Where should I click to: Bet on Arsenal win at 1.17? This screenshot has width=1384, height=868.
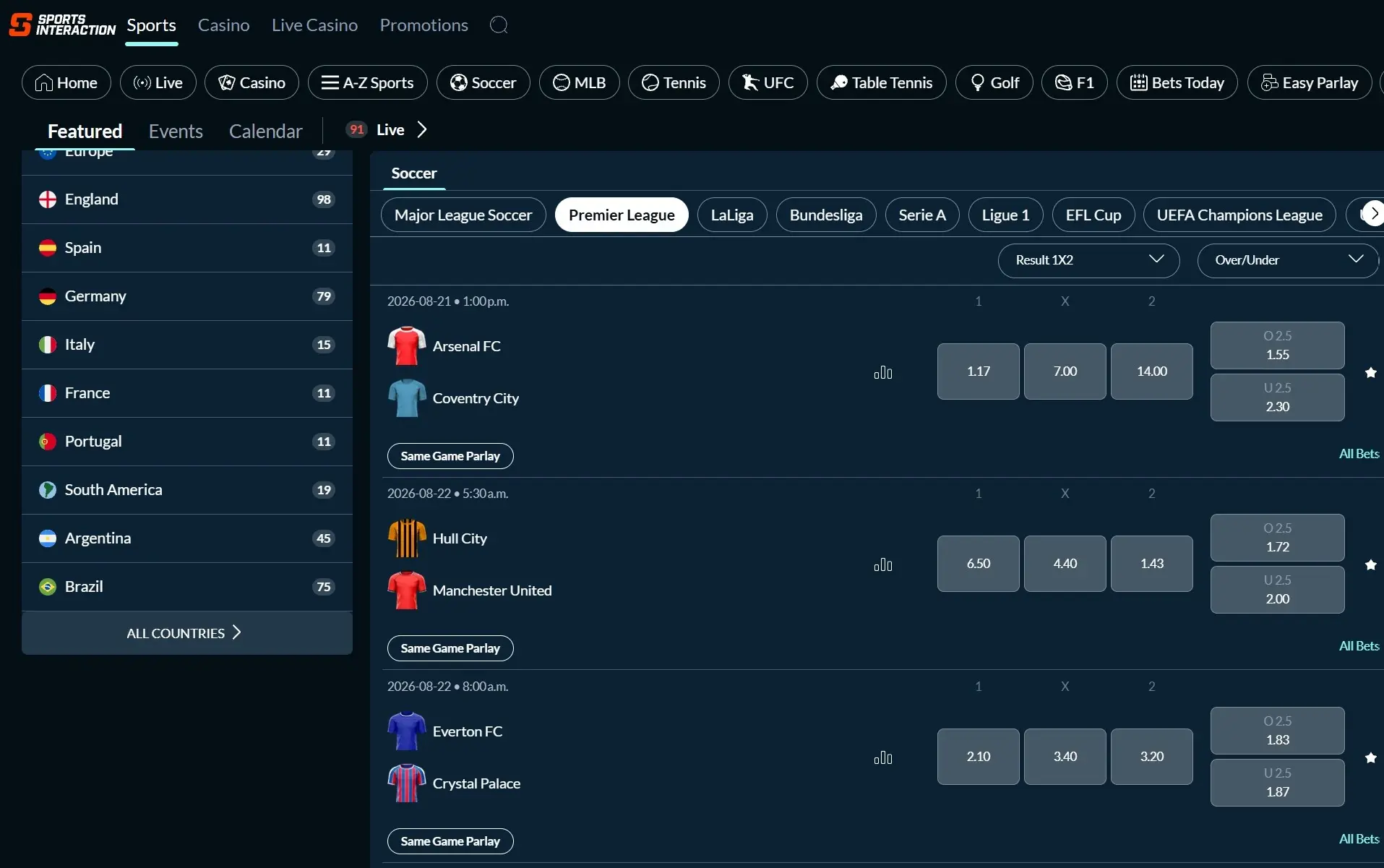[979, 371]
